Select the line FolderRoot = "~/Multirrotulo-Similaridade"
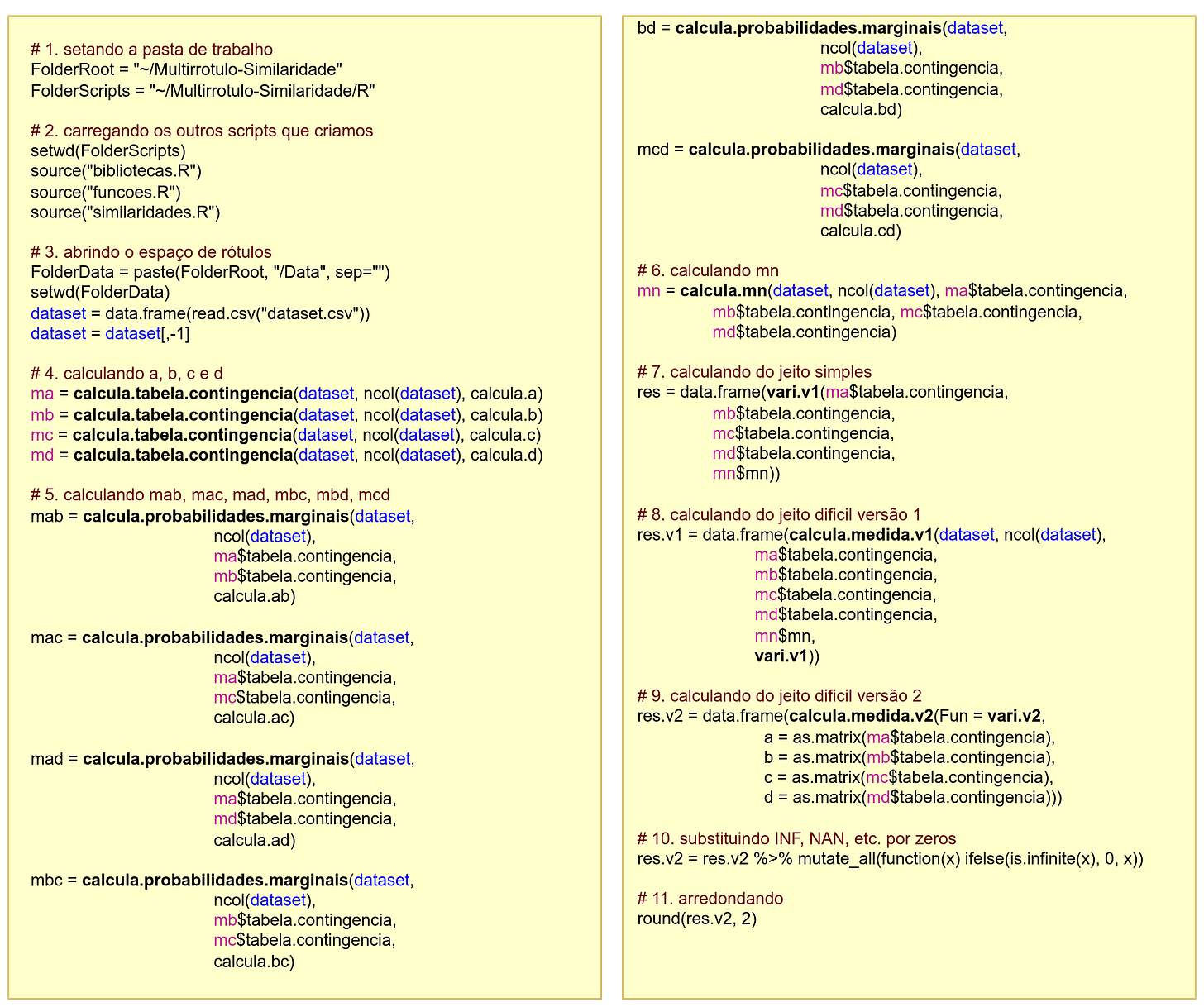 [x=186, y=70]
